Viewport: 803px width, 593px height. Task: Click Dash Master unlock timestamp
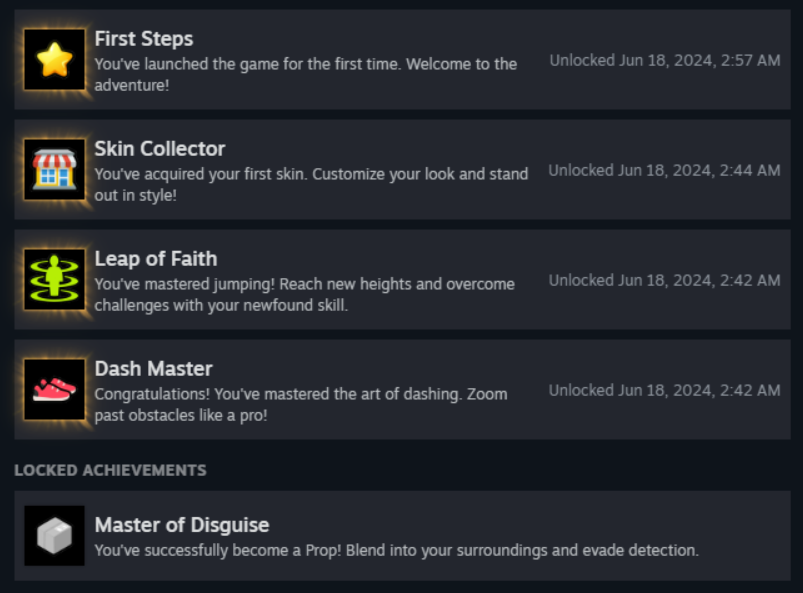[x=664, y=391]
